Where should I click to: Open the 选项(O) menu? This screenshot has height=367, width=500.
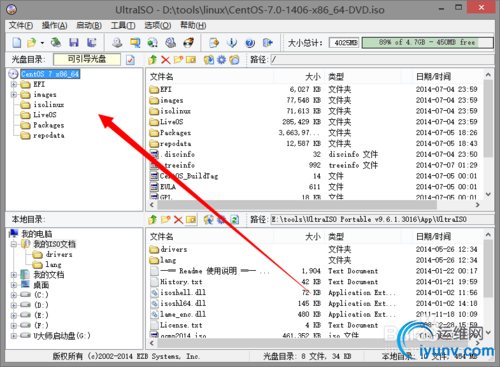pos(158,25)
